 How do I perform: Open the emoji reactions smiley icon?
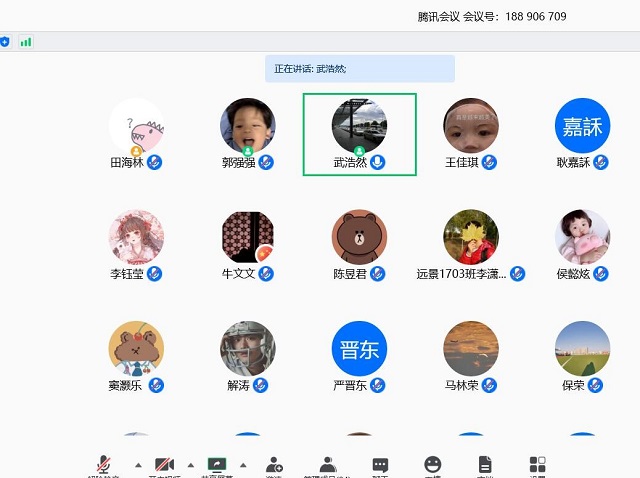[433, 465]
